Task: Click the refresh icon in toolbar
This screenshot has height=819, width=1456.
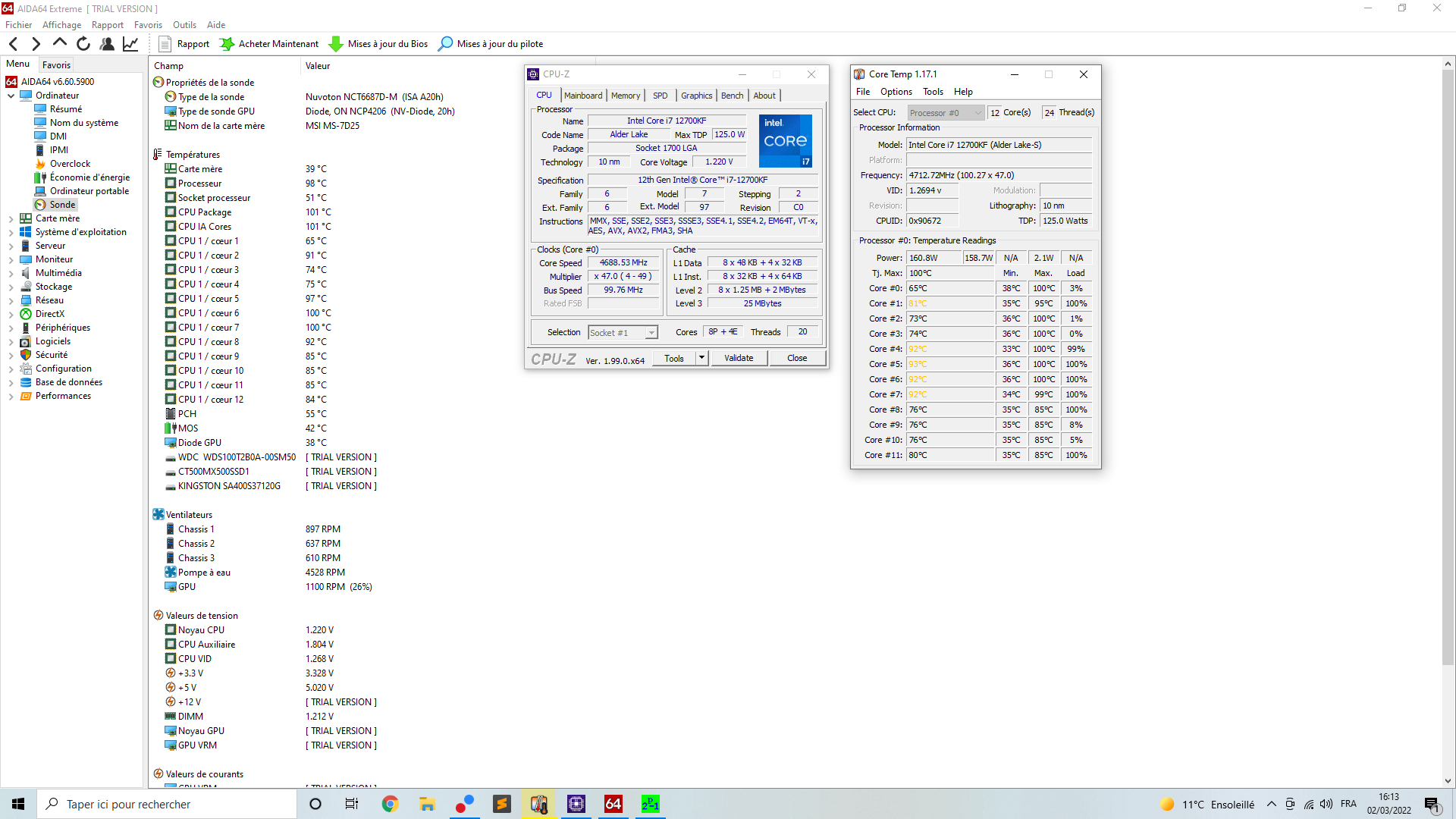Action: 83,44
